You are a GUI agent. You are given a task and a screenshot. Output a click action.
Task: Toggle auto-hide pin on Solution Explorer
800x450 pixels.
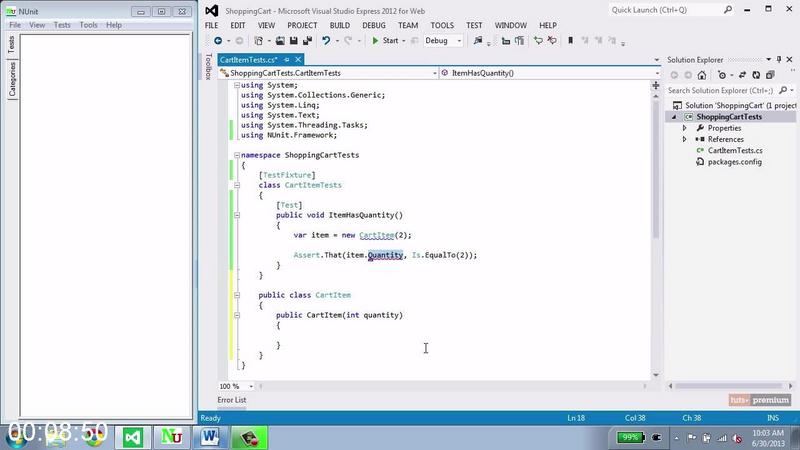779,60
